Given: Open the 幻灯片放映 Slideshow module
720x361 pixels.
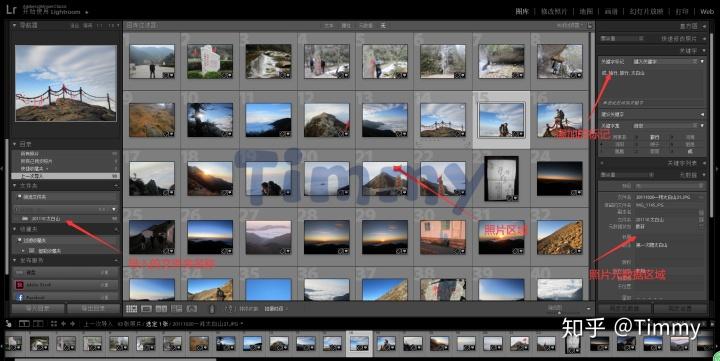Looking at the screenshot, I should (646, 11).
